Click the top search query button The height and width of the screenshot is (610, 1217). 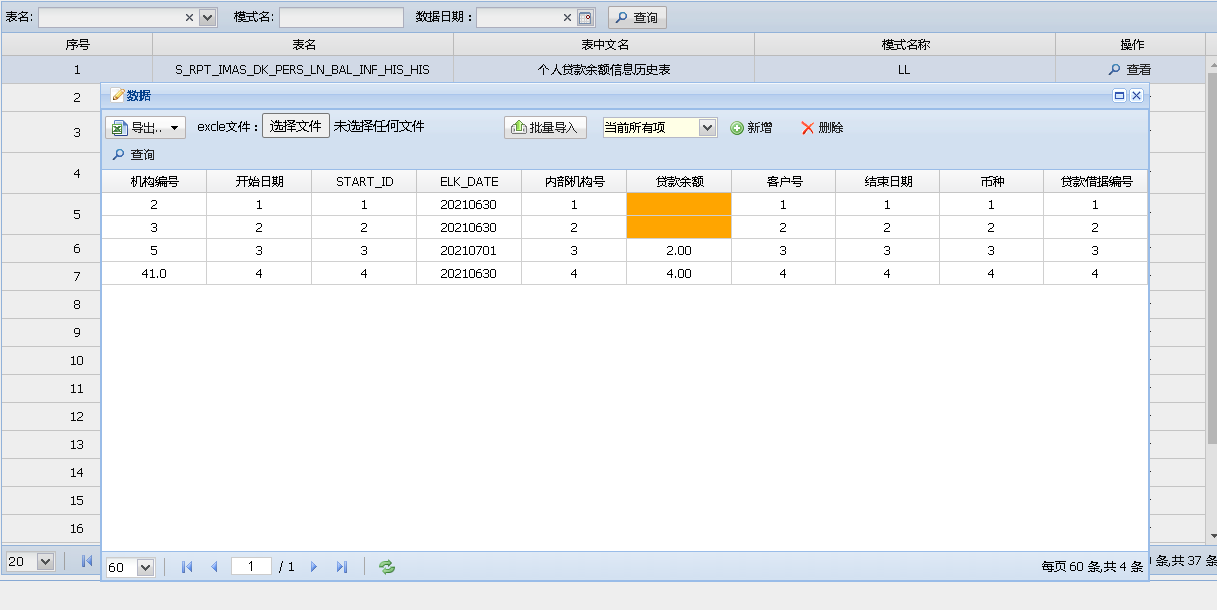[636, 18]
